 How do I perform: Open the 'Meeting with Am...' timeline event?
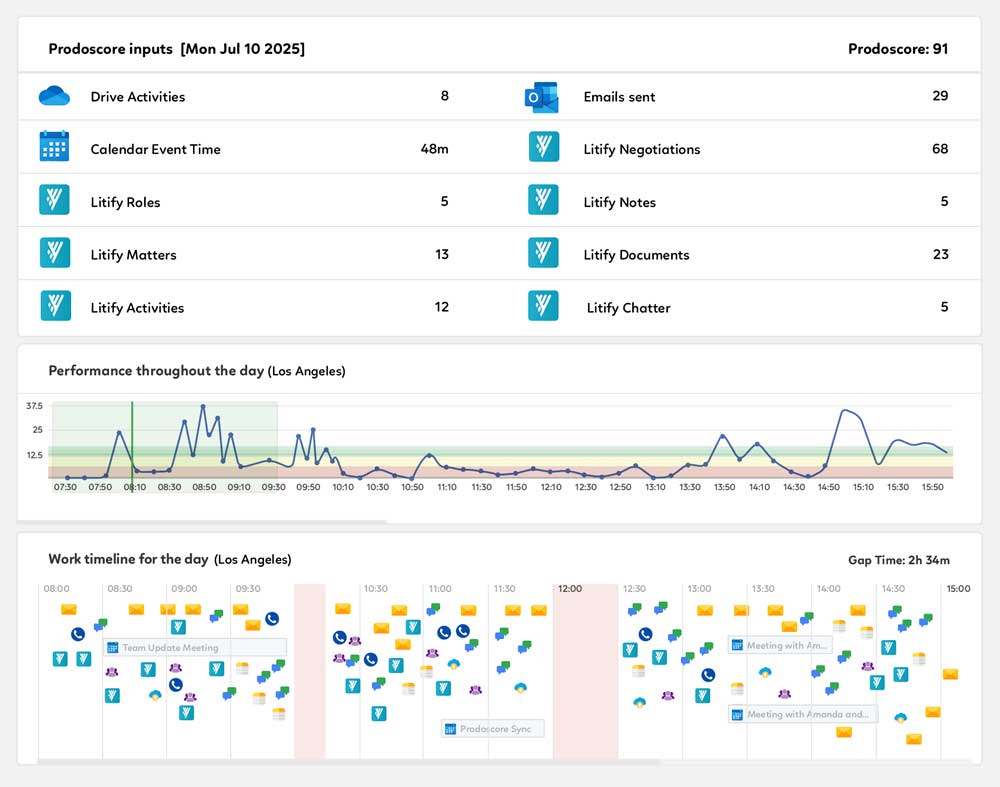[x=781, y=645]
